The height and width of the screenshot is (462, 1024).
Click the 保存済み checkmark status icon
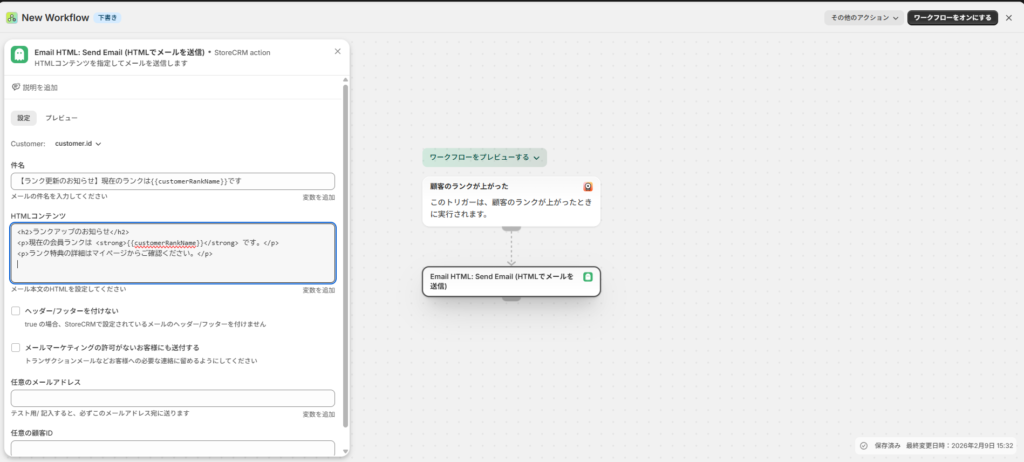point(863,446)
